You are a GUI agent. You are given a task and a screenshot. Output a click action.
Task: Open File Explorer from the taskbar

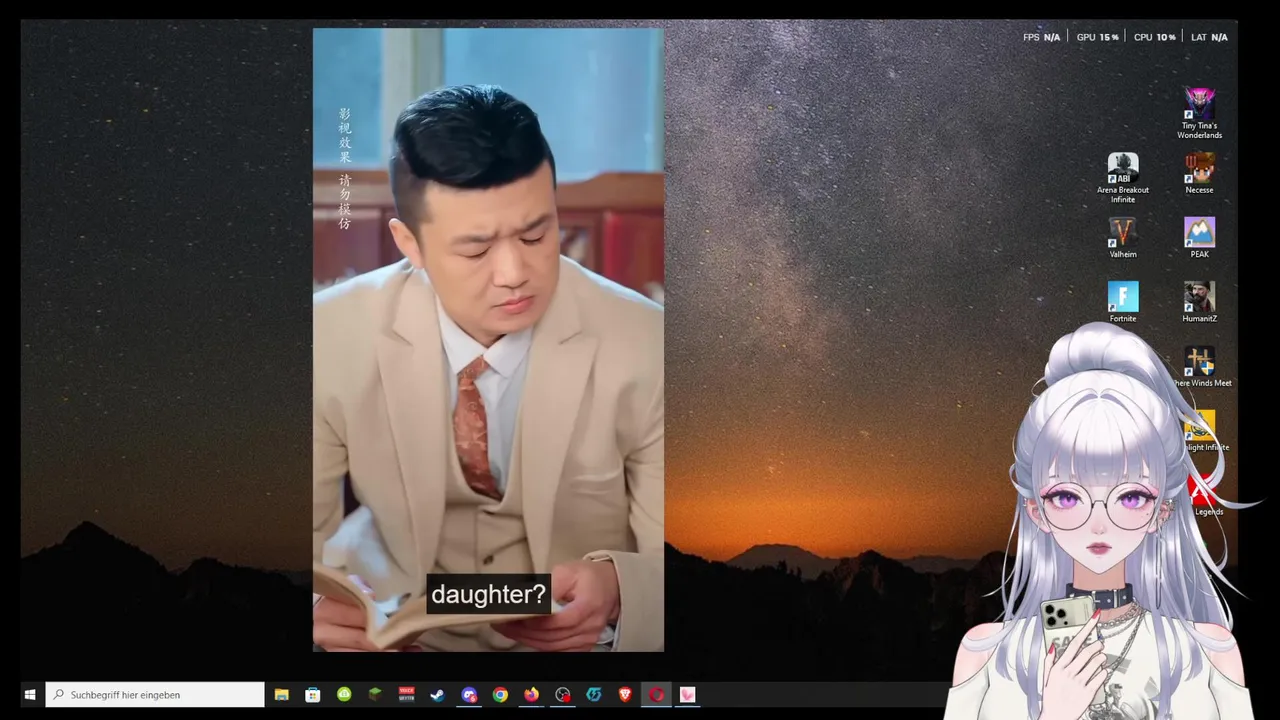pyautogui.click(x=282, y=694)
